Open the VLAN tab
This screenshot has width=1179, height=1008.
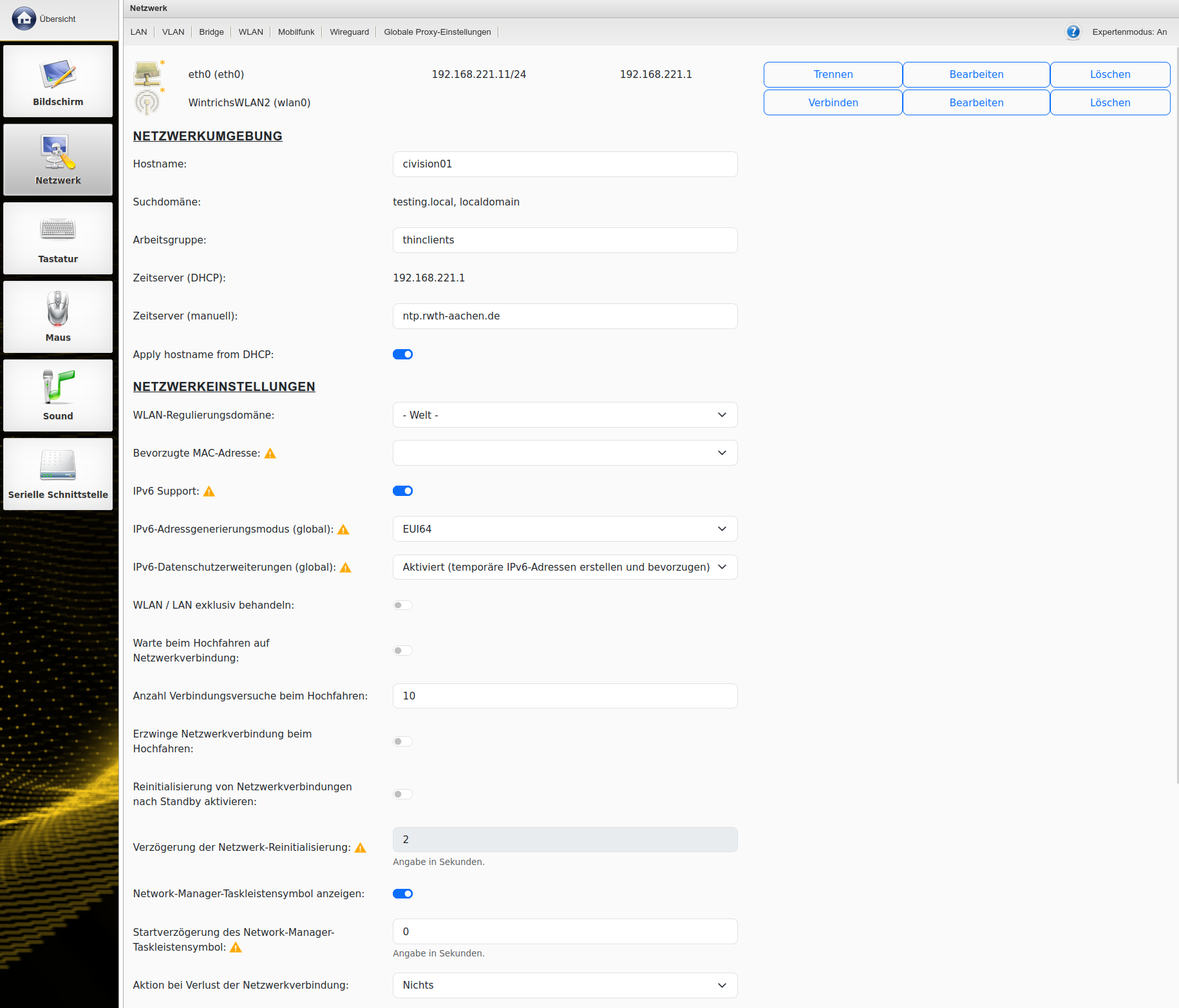pos(173,32)
